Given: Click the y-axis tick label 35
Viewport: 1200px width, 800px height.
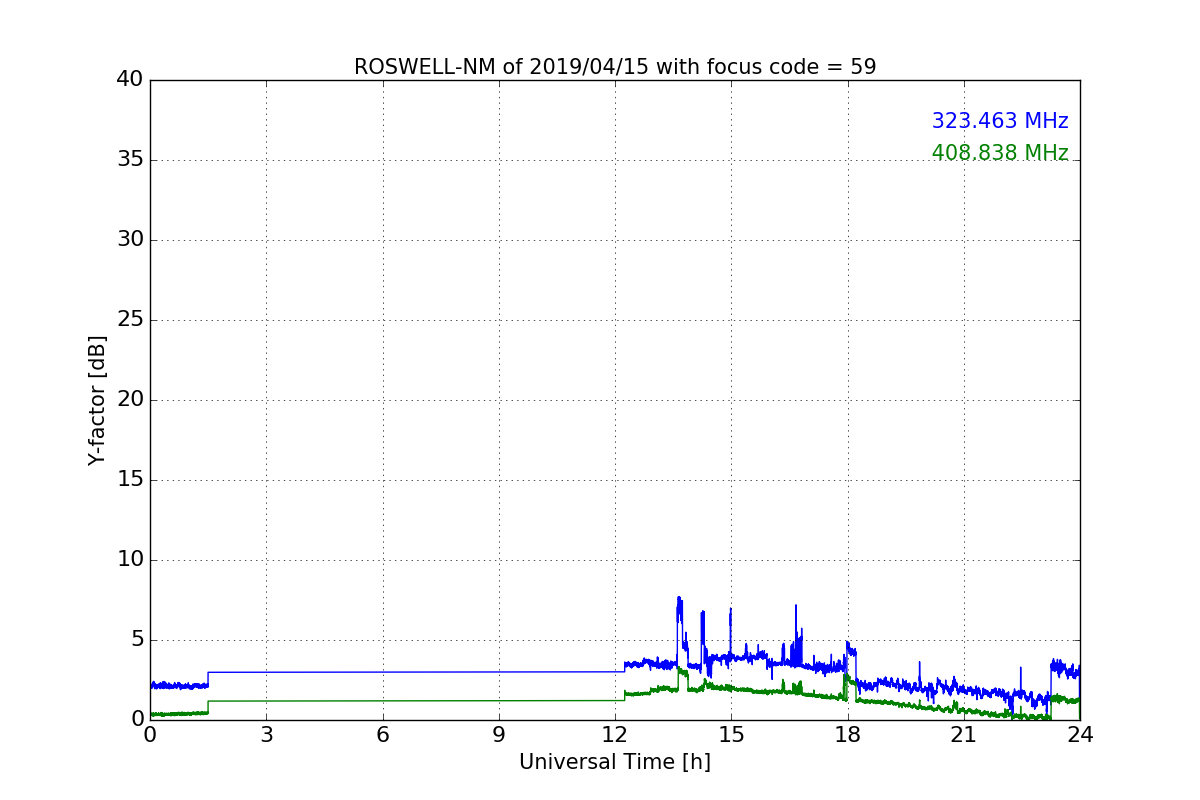Looking at the screenshot, I should 130,160.
